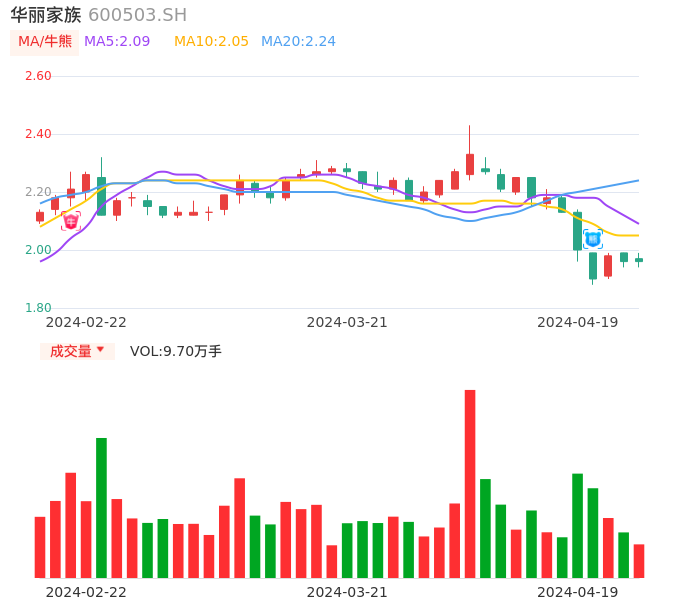Click the 2.40 price axis label

[x=38, y=134]
